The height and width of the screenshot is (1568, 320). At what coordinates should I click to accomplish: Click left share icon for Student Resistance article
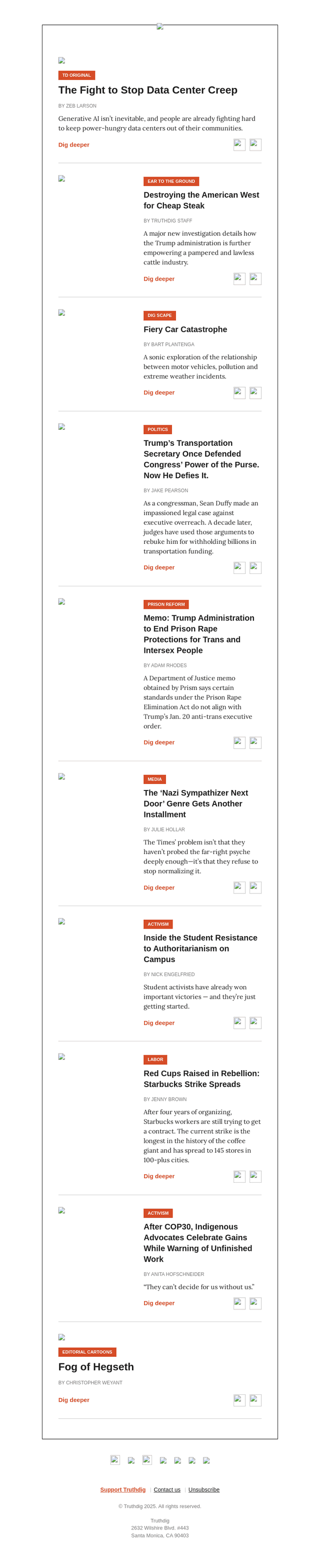[239, 1023]
